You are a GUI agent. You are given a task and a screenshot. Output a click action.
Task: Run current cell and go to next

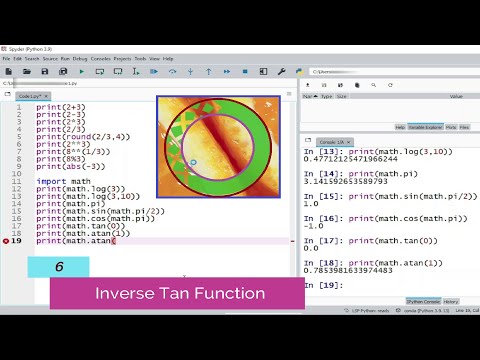pos(118,71)
